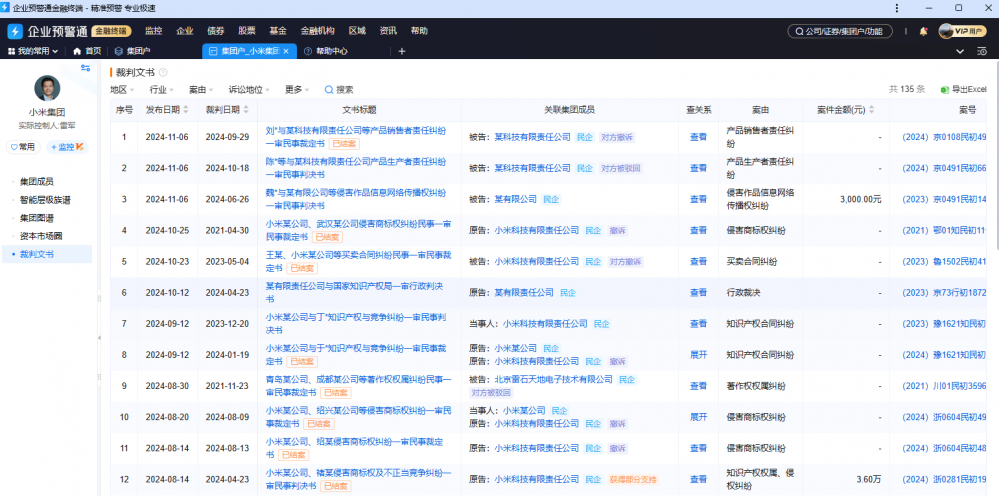Viewport: 999px width, 496px height.
Task: Click the 帮助中心 question mark icon
Action: tap(308, 51)
